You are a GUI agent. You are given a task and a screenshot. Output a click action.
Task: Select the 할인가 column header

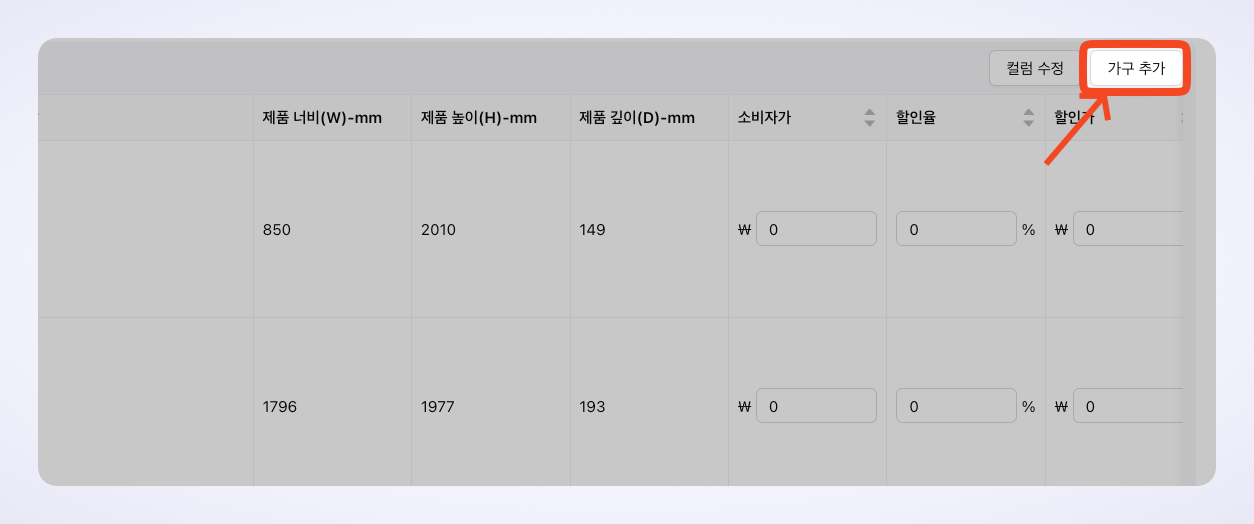pyautogui.click(x=1076, y=118)
